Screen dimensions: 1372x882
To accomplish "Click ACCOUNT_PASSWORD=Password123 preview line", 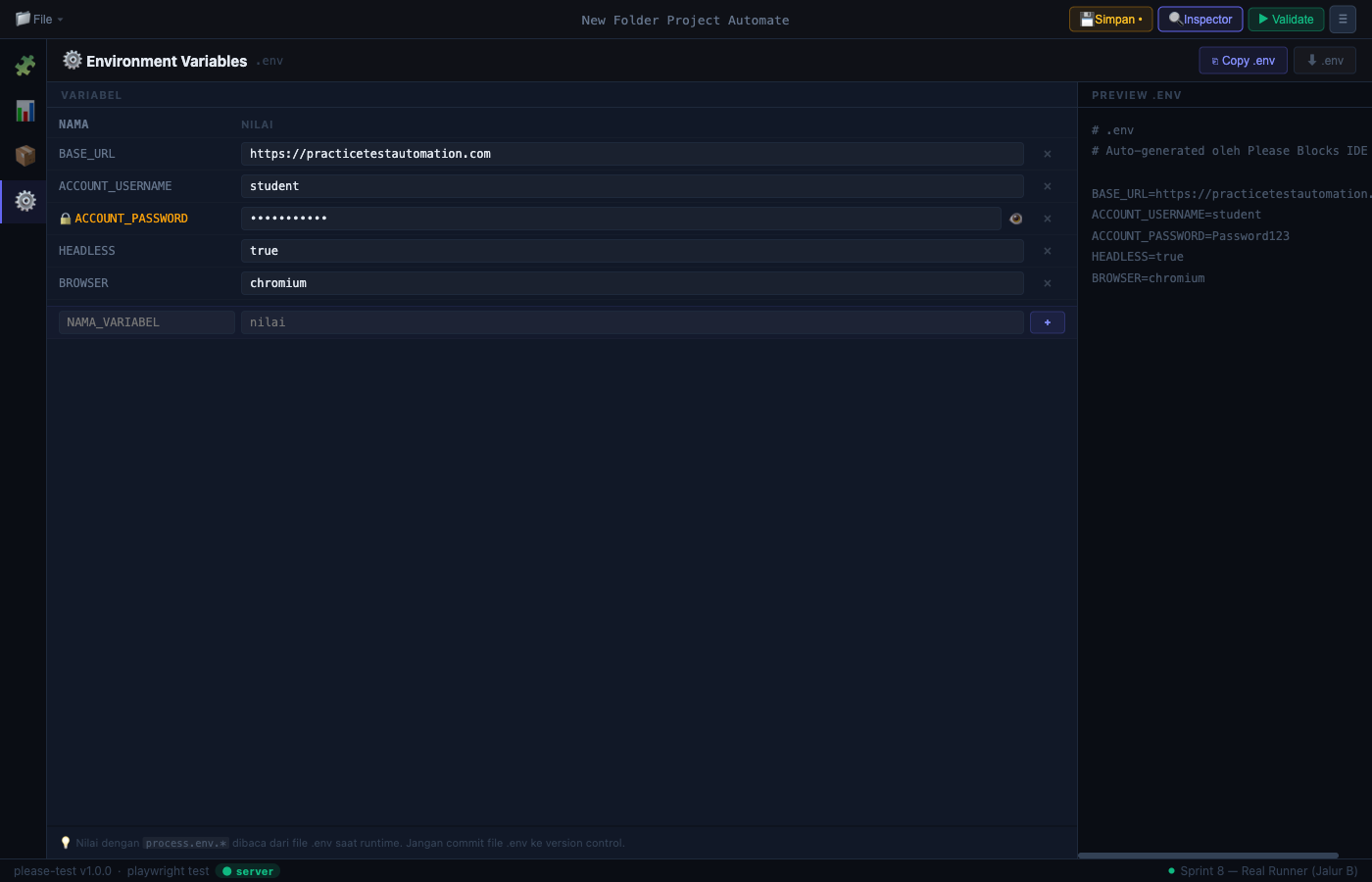I will 1191,236.
